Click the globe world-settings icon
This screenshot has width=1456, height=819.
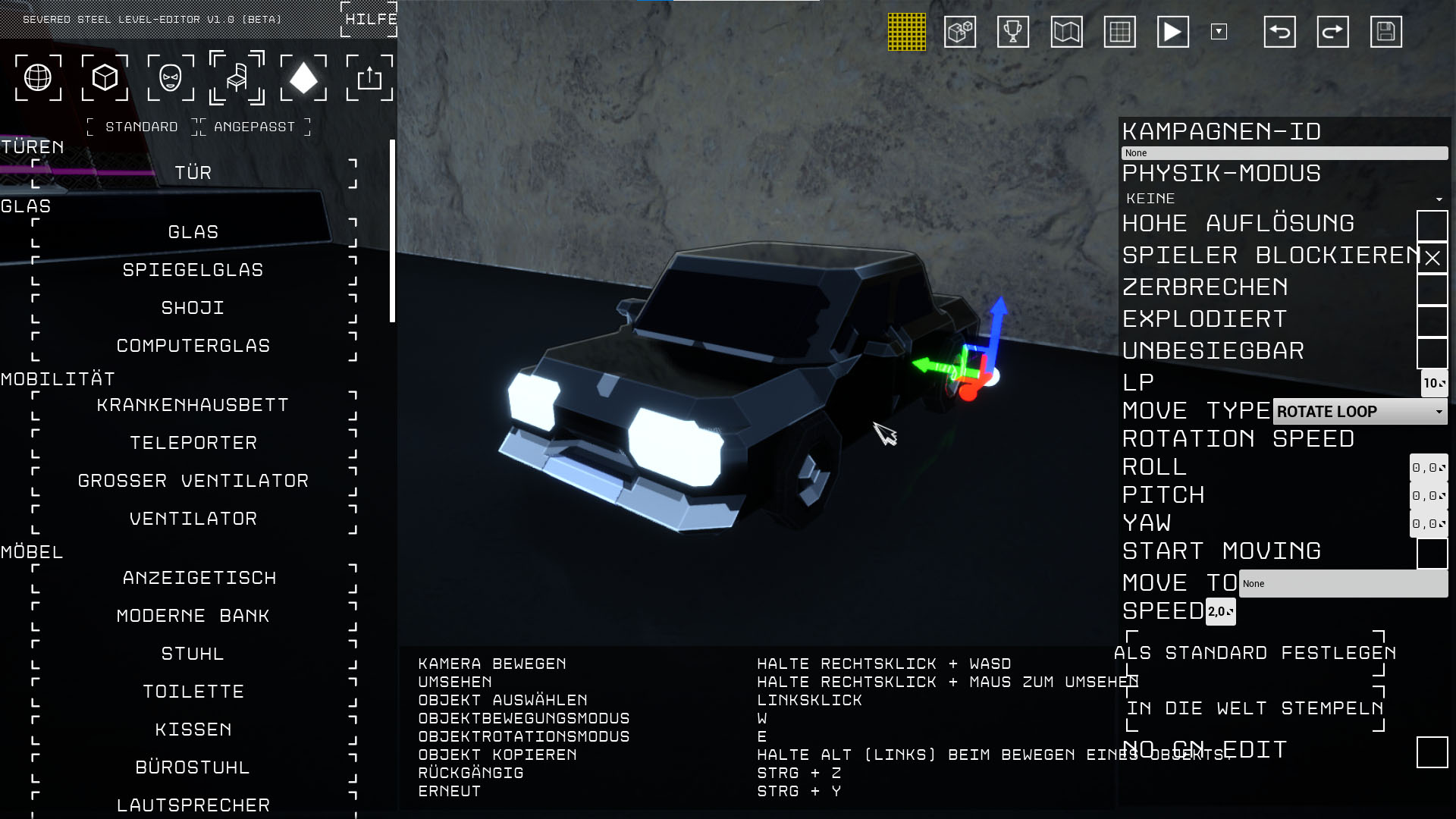click(38, 77)
